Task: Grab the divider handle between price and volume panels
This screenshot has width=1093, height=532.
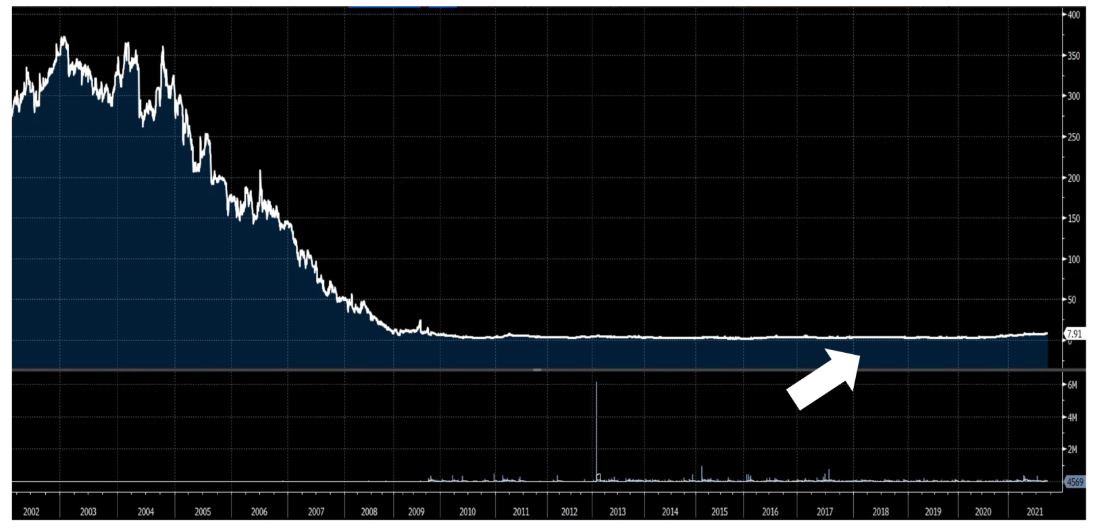Action: (537, 370)
